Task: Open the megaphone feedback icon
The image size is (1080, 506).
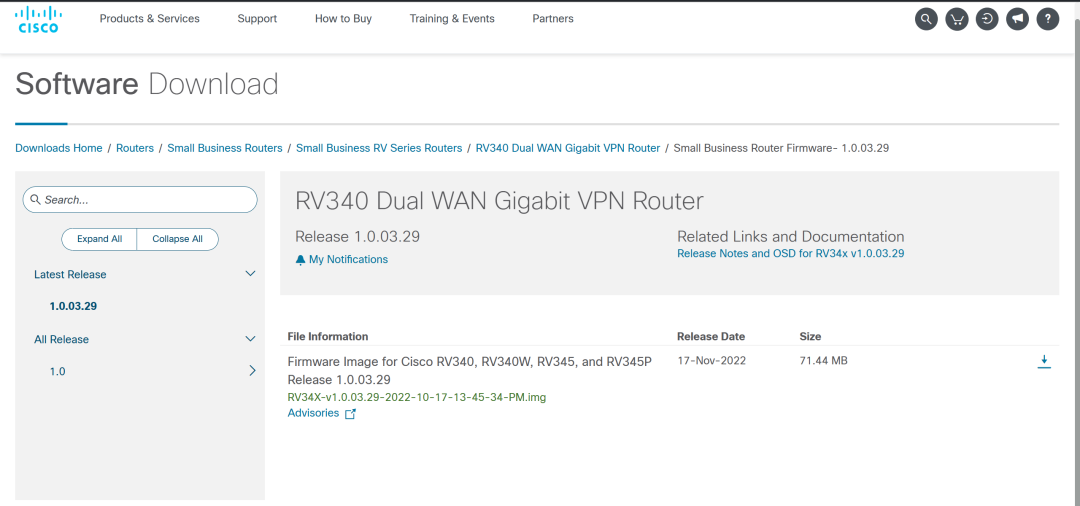Action: pyautogui.click(x=1017, y=19)
